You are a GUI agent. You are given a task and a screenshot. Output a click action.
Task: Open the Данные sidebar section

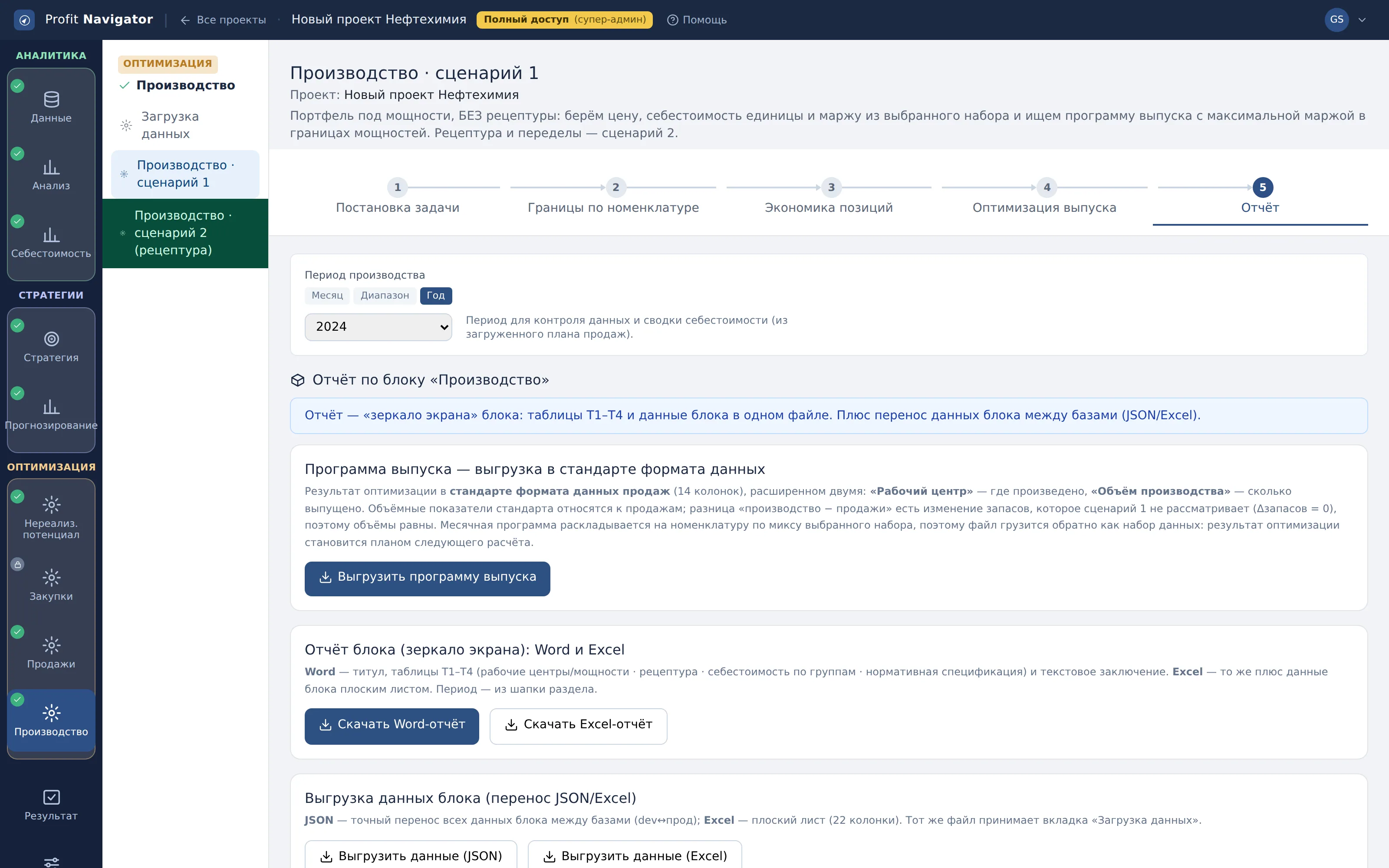pos(51,107)
